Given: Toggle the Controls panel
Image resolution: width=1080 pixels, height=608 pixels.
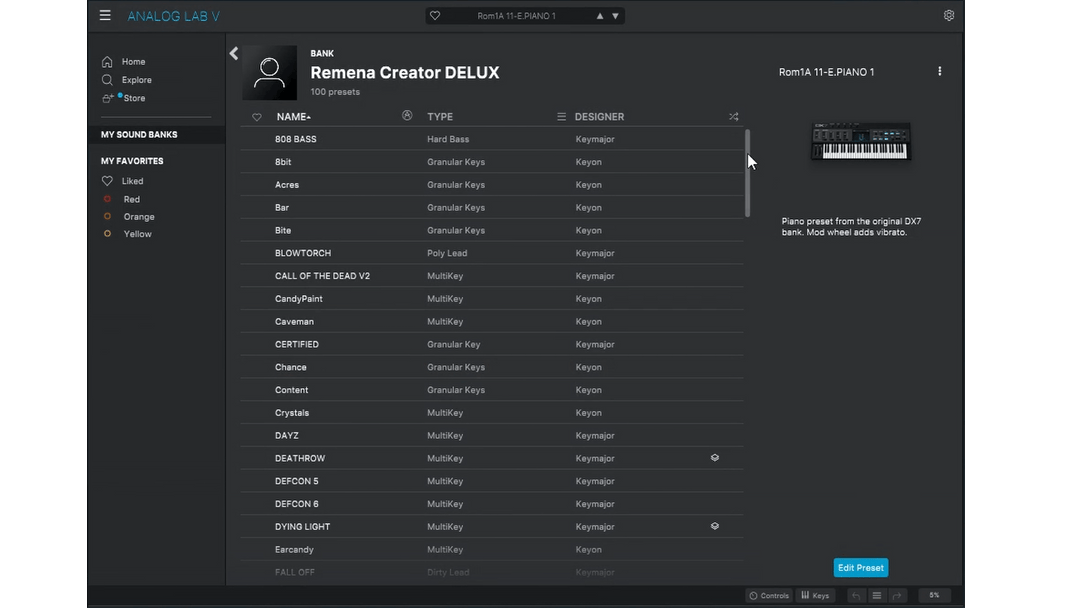Looking at the screenshot, I should tap(769, 596).
